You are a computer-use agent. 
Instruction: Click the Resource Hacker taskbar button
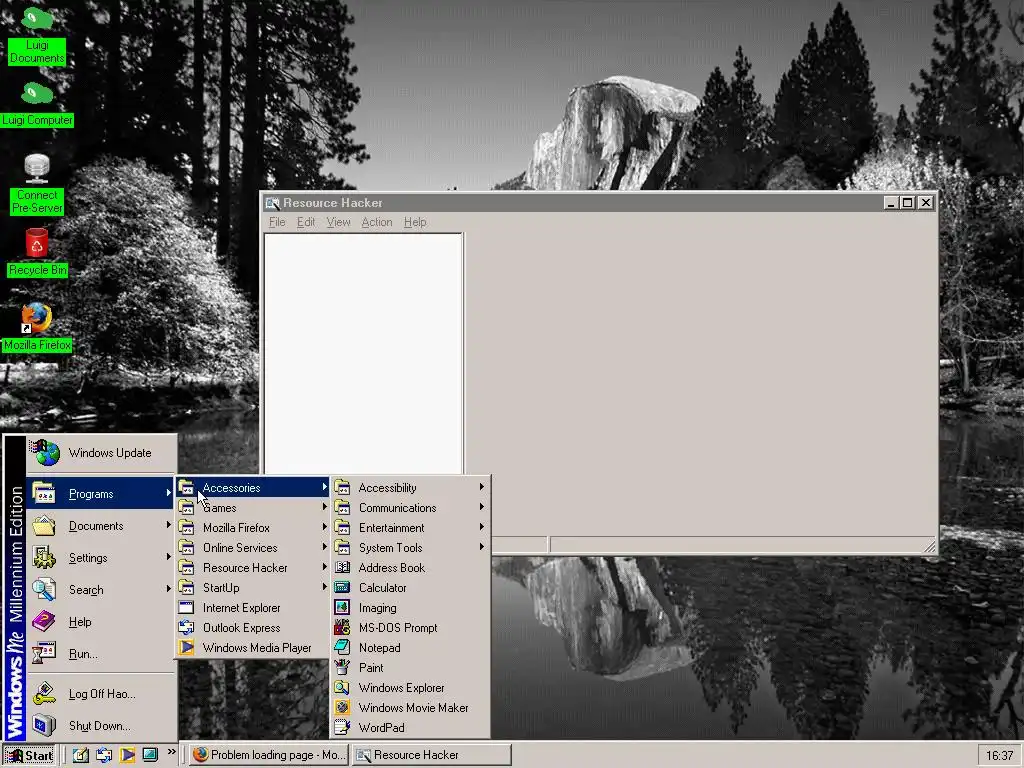click(x=432, y=755)
